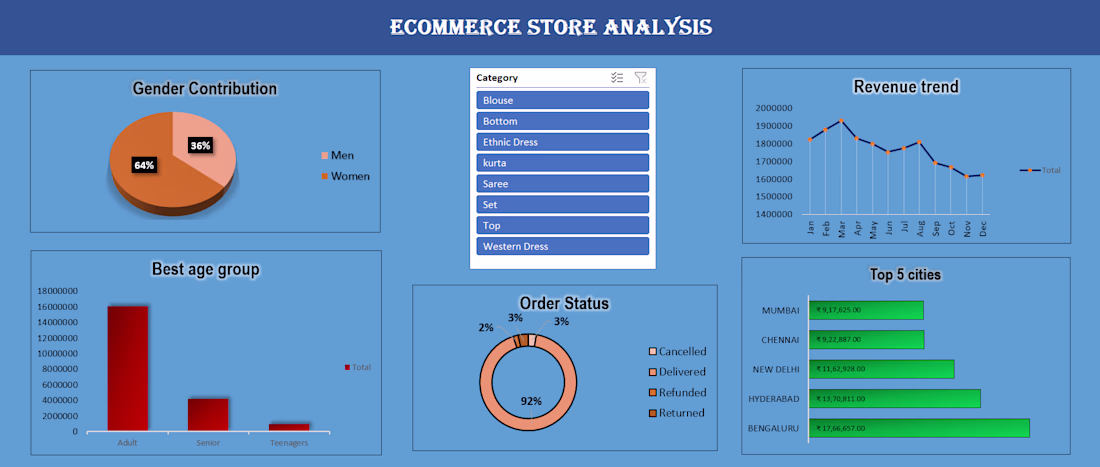
Task: Click Total legend in age group chart
Action: 358,367
